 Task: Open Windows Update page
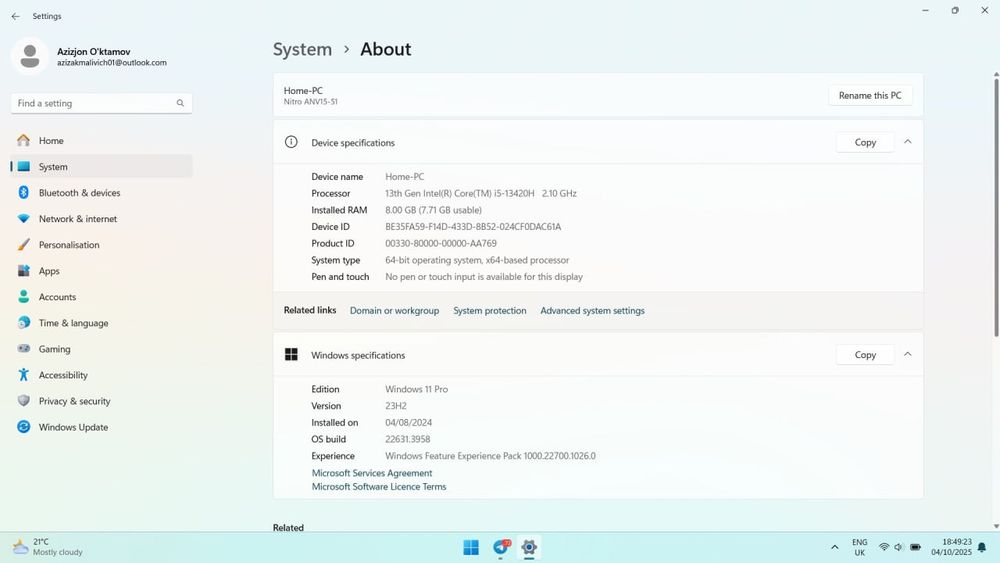(101, 427)
